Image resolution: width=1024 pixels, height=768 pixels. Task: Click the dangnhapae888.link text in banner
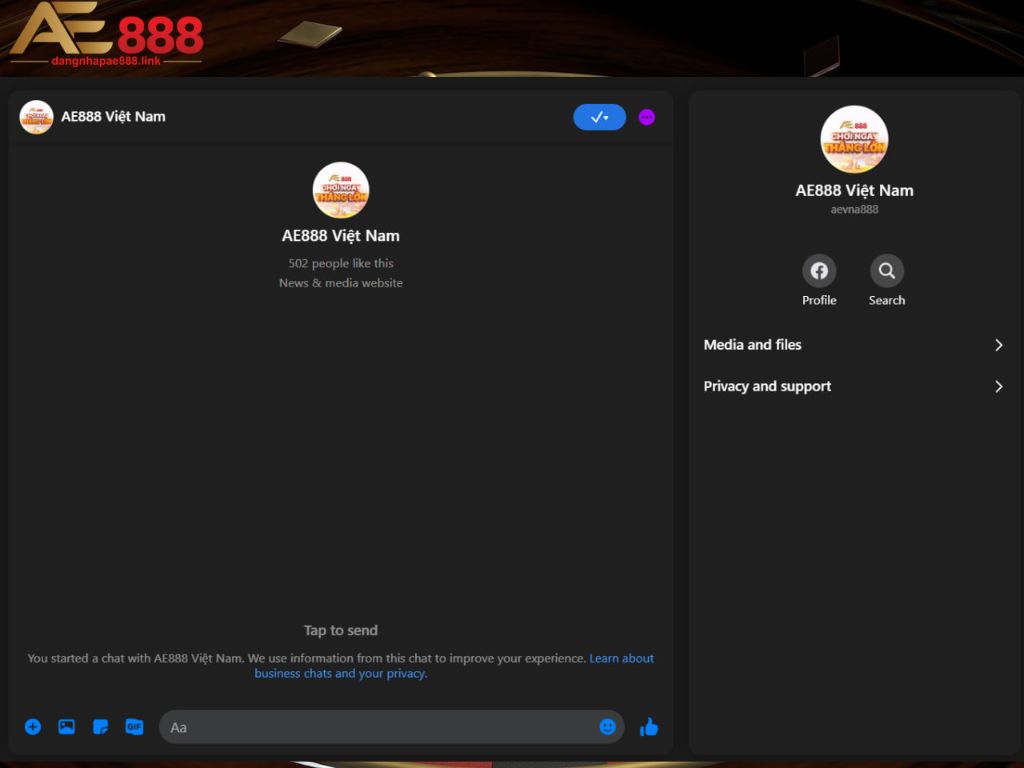[x=106, y=61]
